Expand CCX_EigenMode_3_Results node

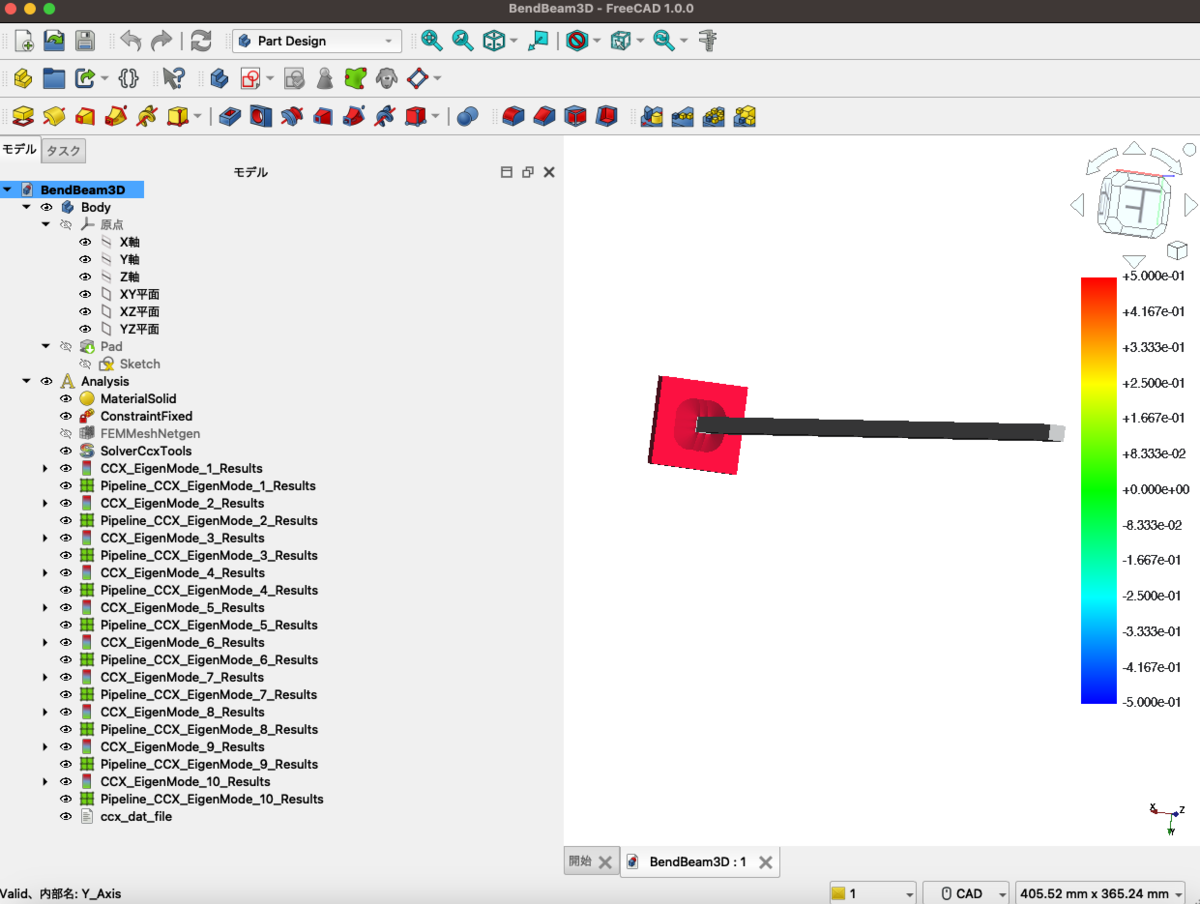tap(45, 538)
